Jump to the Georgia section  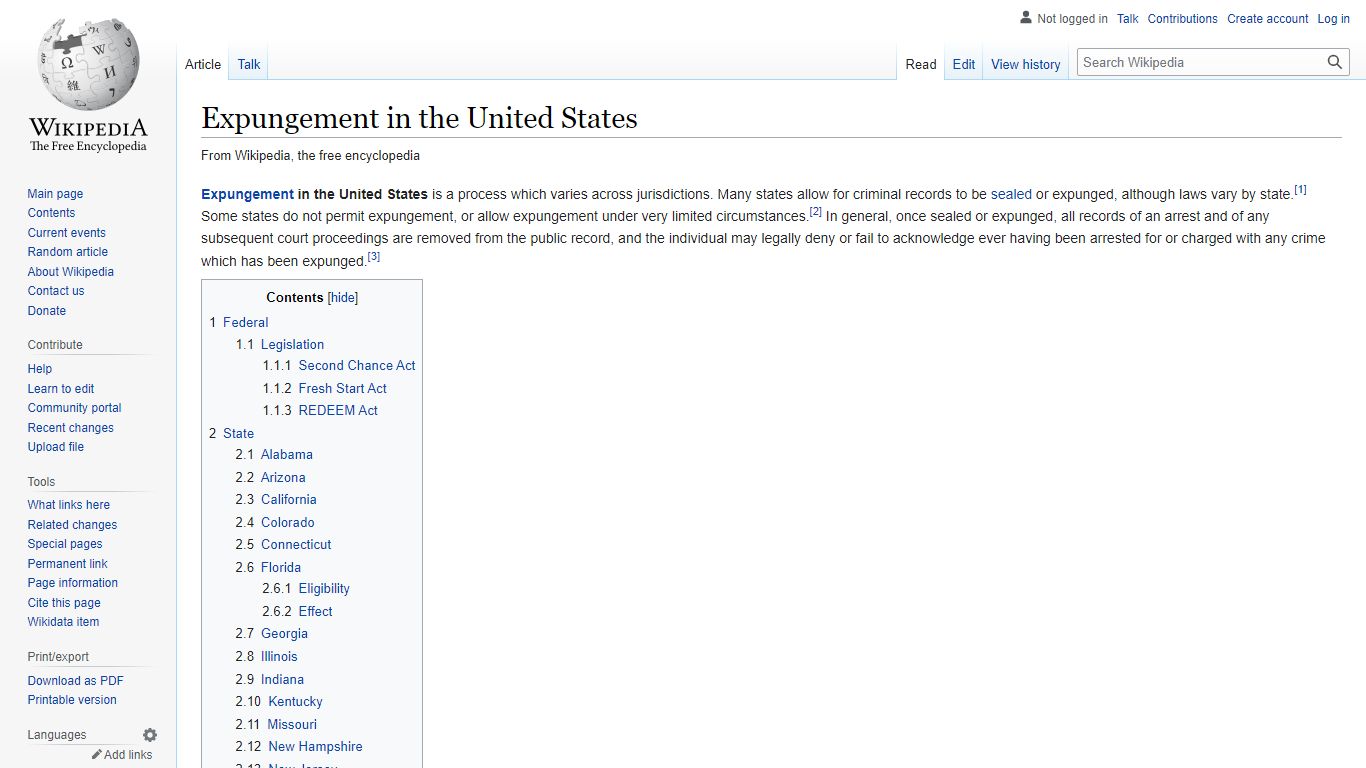272,633
